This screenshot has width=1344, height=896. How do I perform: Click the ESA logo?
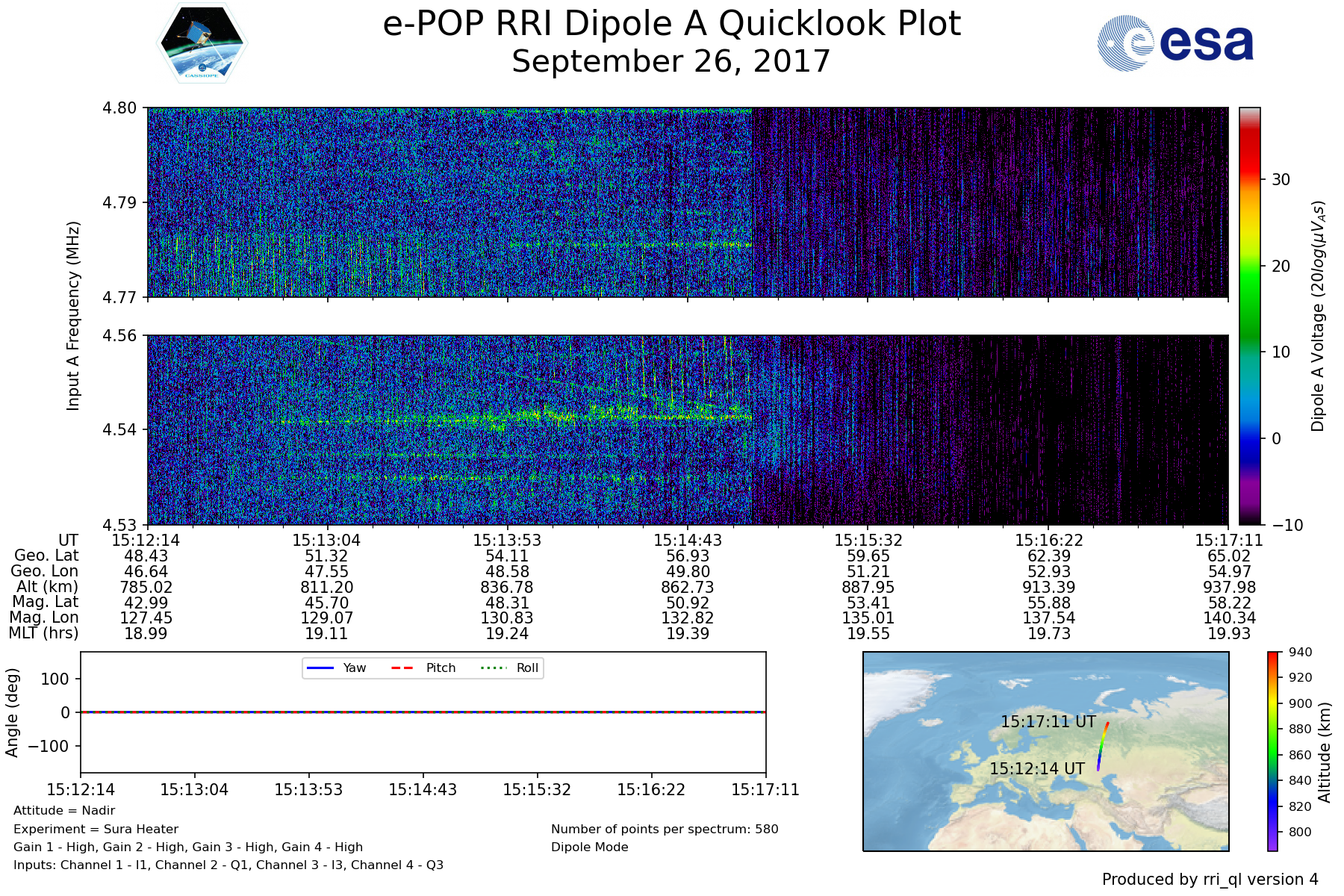[1176, 43]
